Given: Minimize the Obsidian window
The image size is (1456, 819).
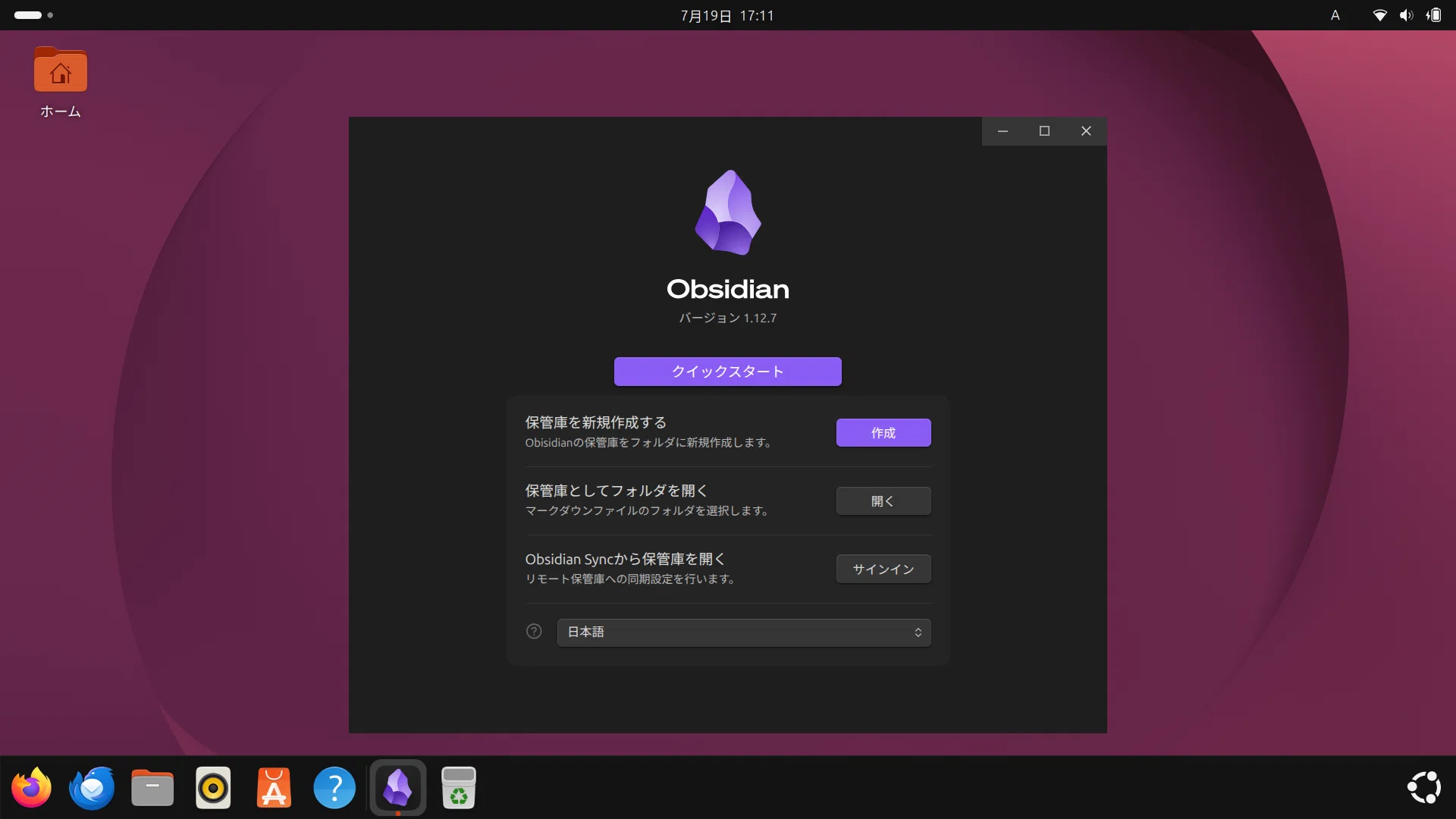Looking at the screenshot, I should pyautogui.click(x=1003, y=131).
